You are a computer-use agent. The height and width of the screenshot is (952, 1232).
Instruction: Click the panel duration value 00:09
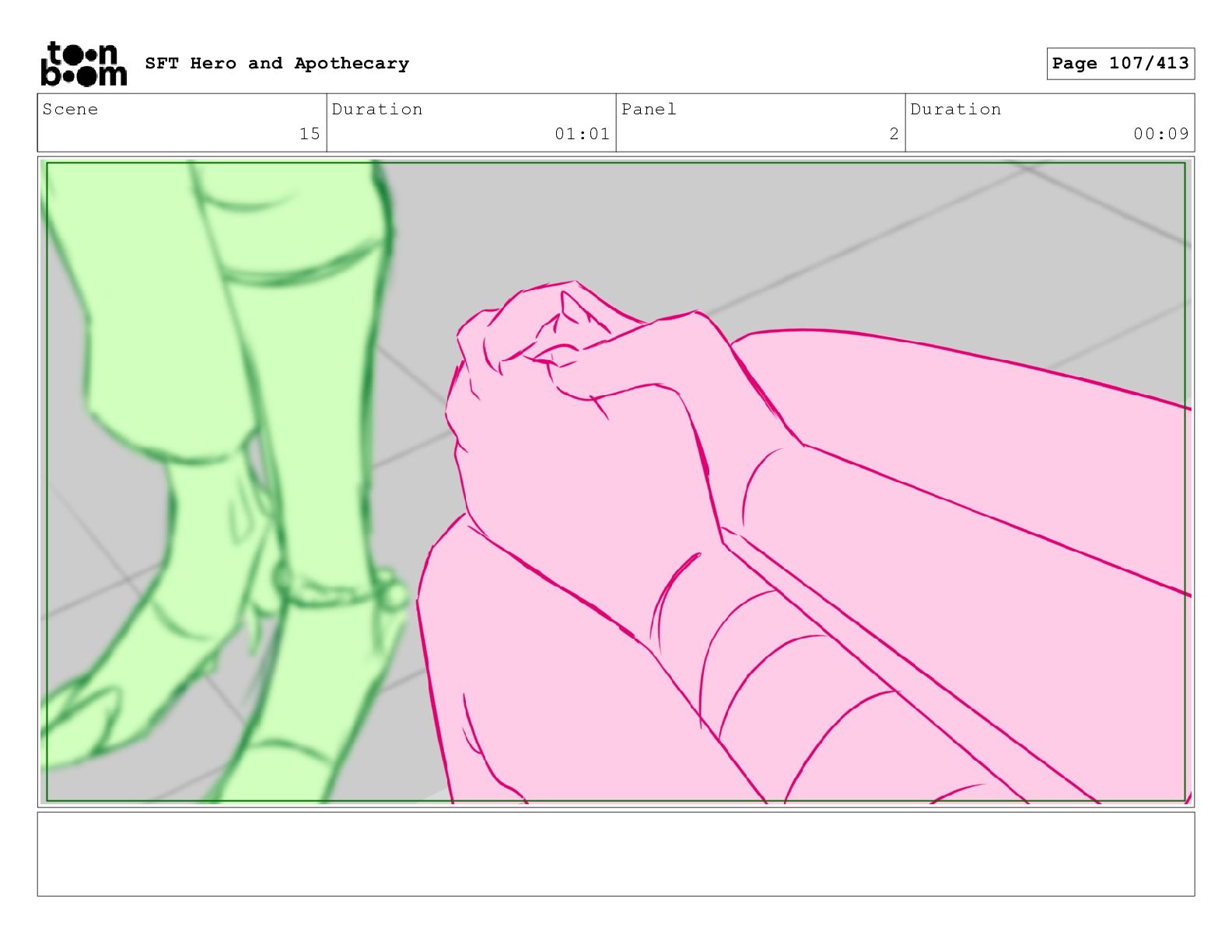pyautogui.click(x=1160, y=134)
